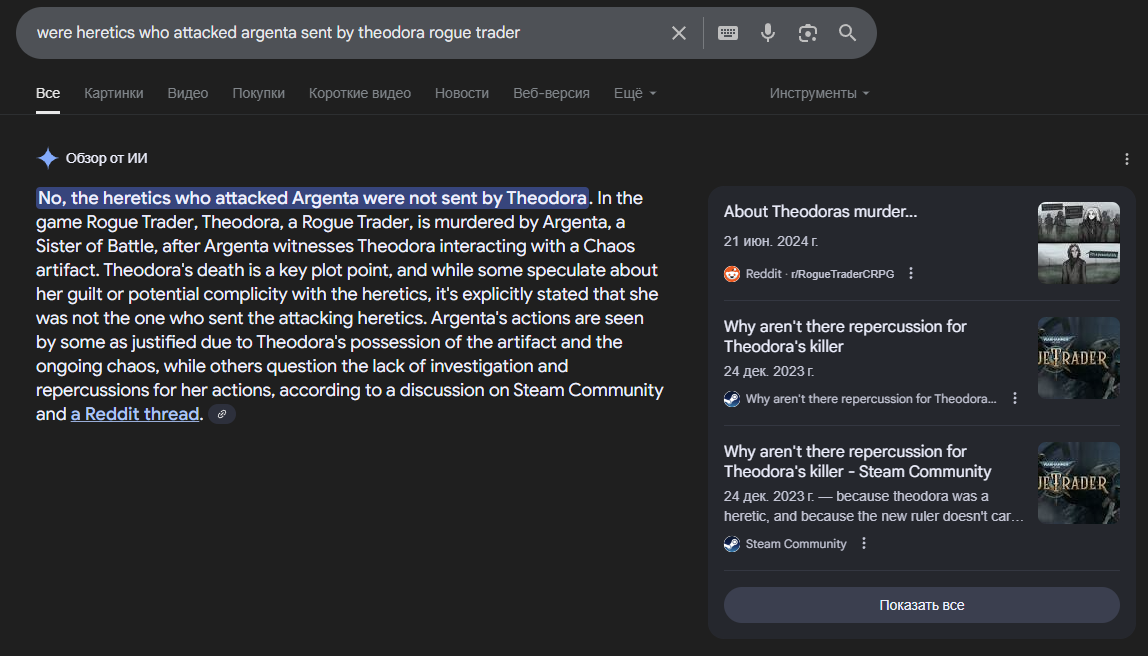Screen dimensions: 1148x656
Task: Open image search via the camera lens icon
Action: click(808, 33)
